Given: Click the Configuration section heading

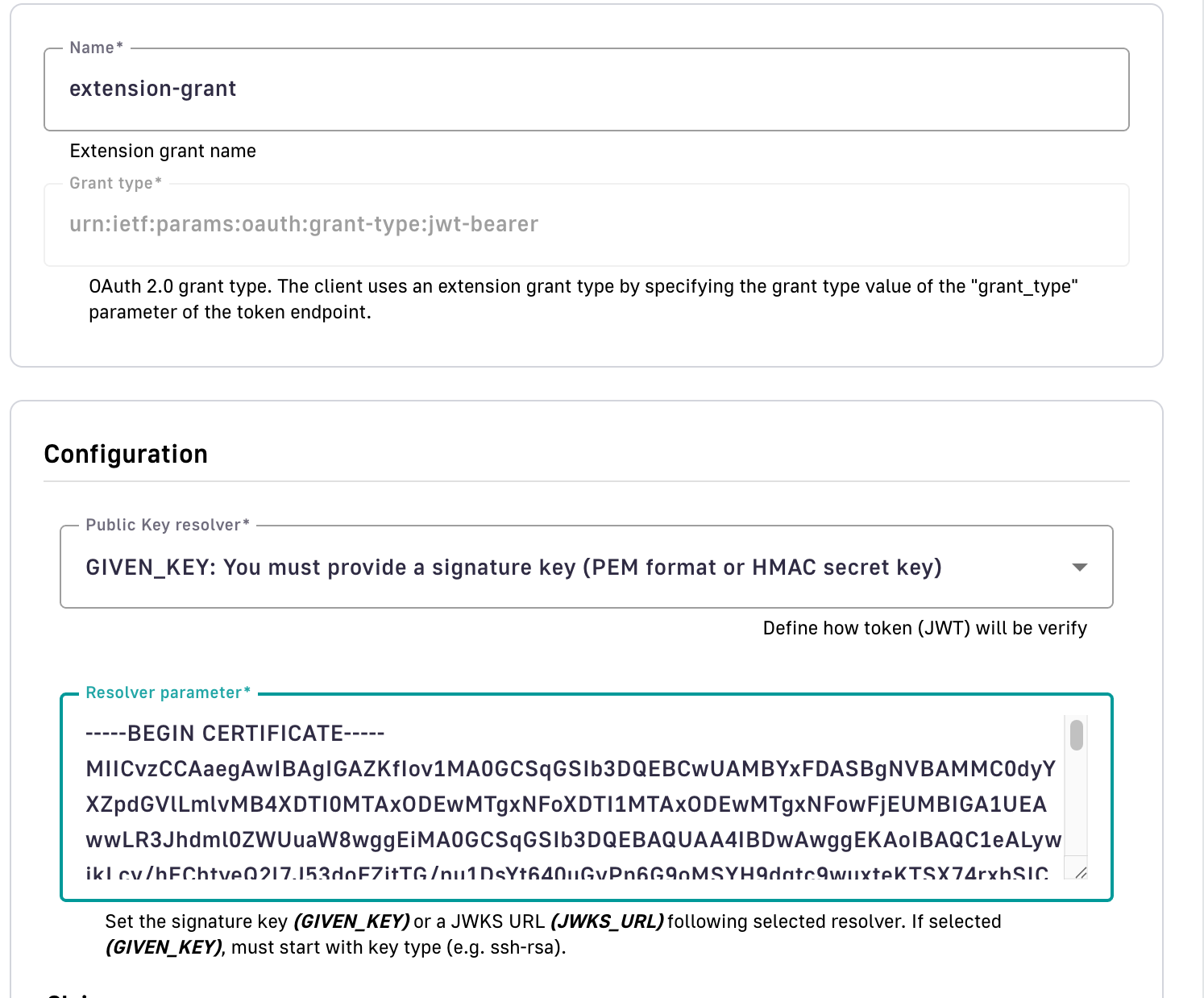Looking at the screenshot, I should tap(126, 455).
